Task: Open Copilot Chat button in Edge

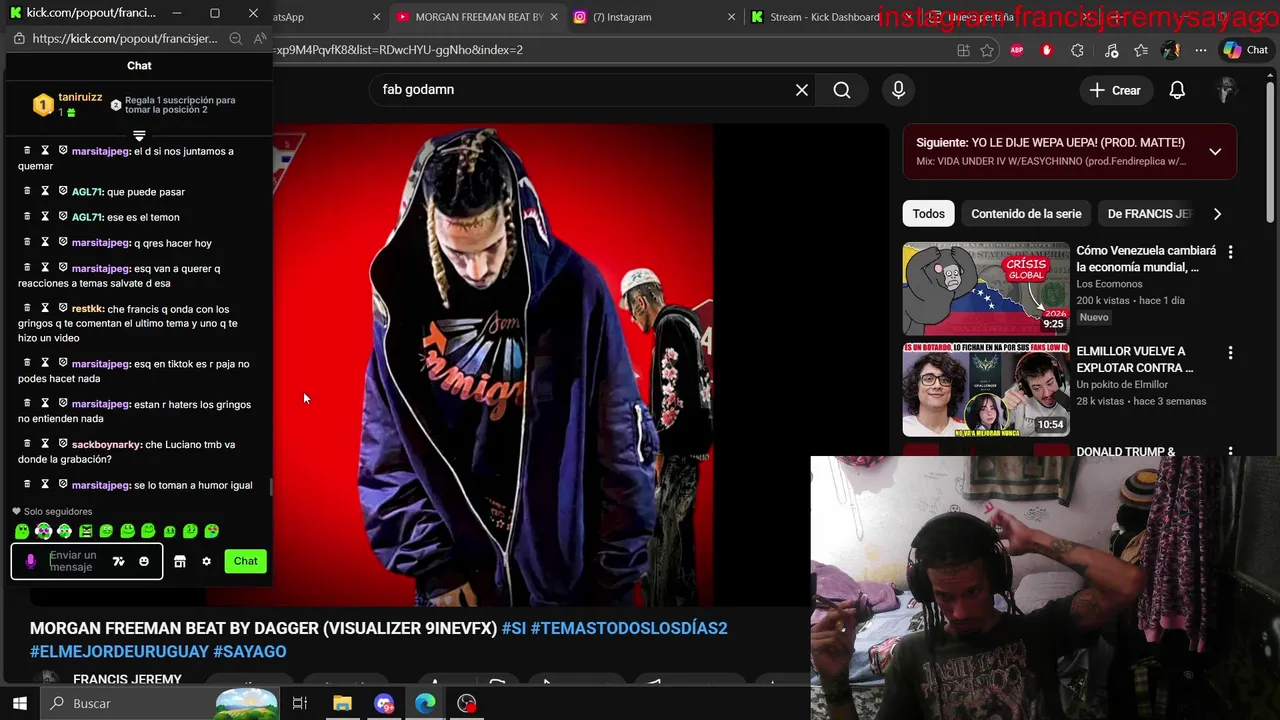Action: click(x=1246, y=50)
